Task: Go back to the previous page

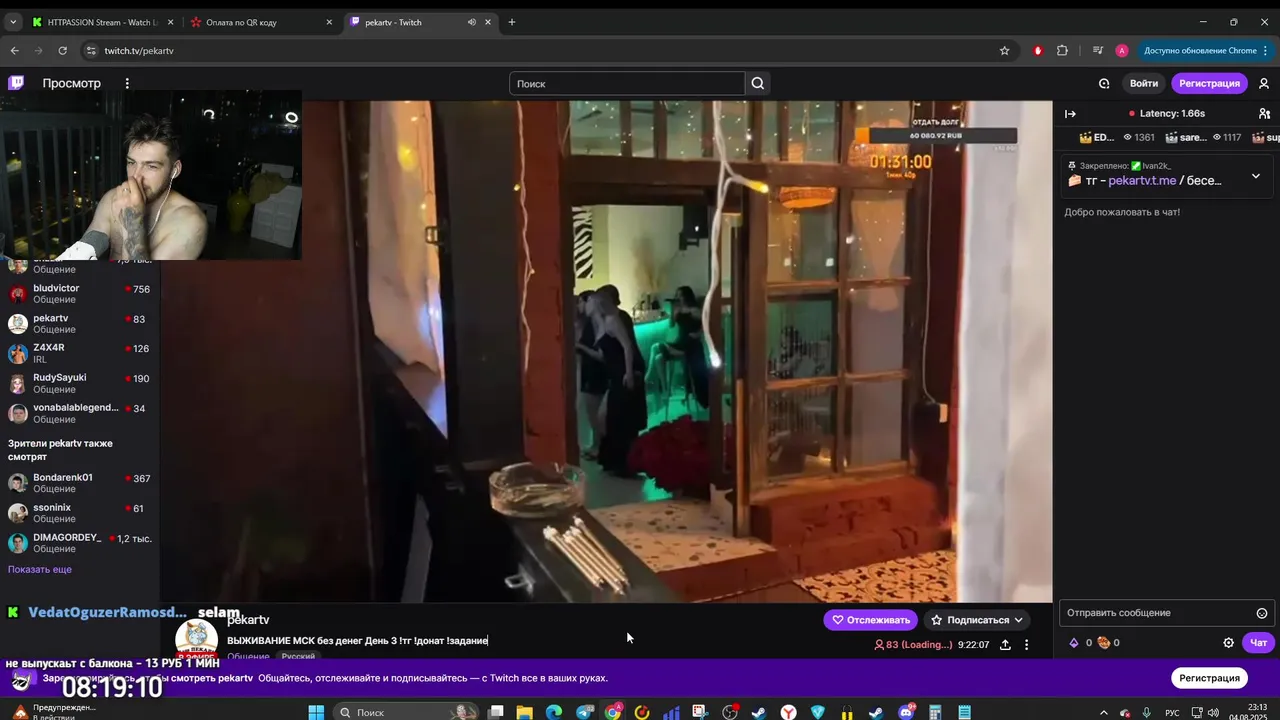Action: 14,50
